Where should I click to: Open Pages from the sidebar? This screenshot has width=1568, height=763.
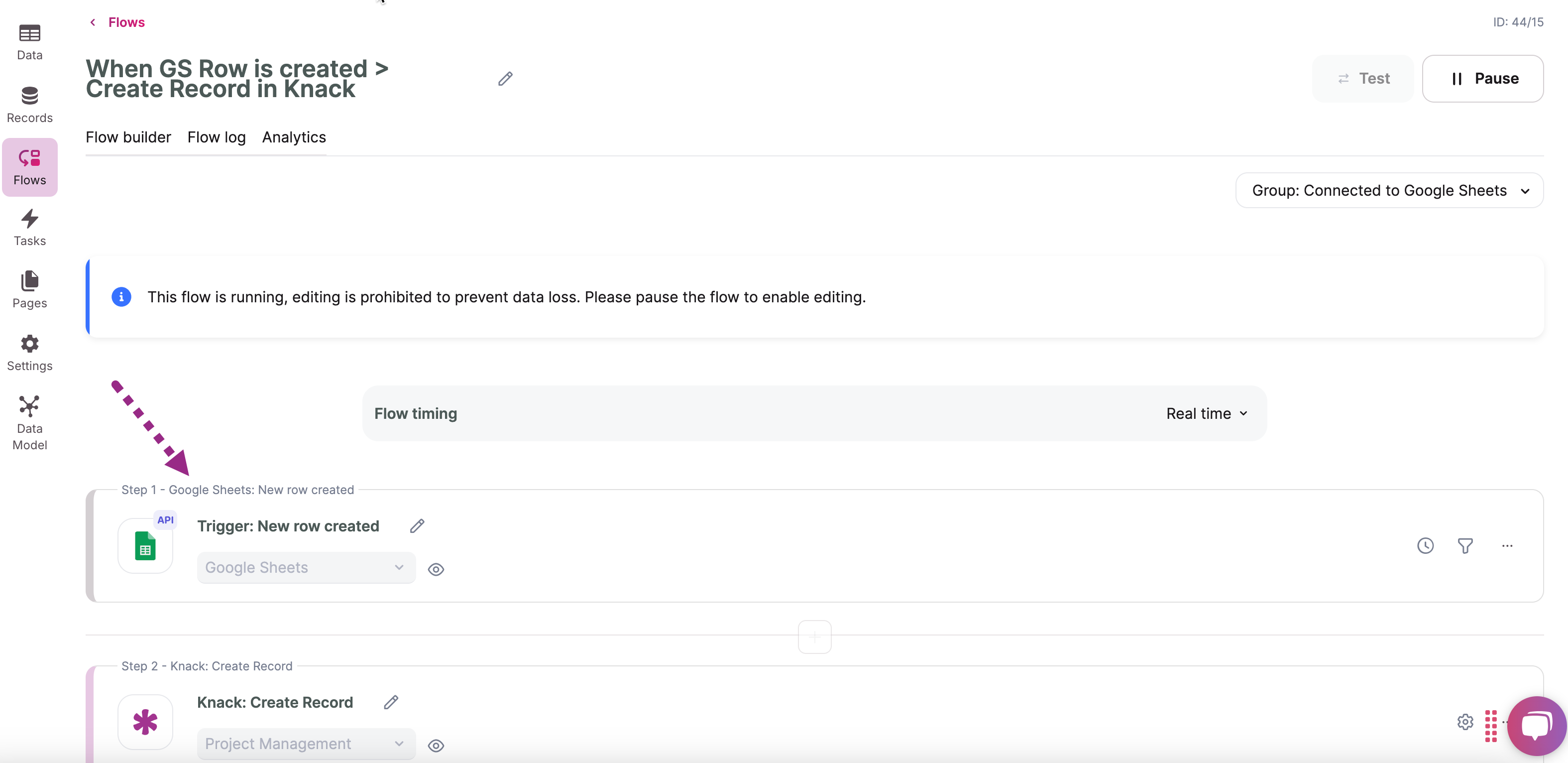[x=29, y=290]
